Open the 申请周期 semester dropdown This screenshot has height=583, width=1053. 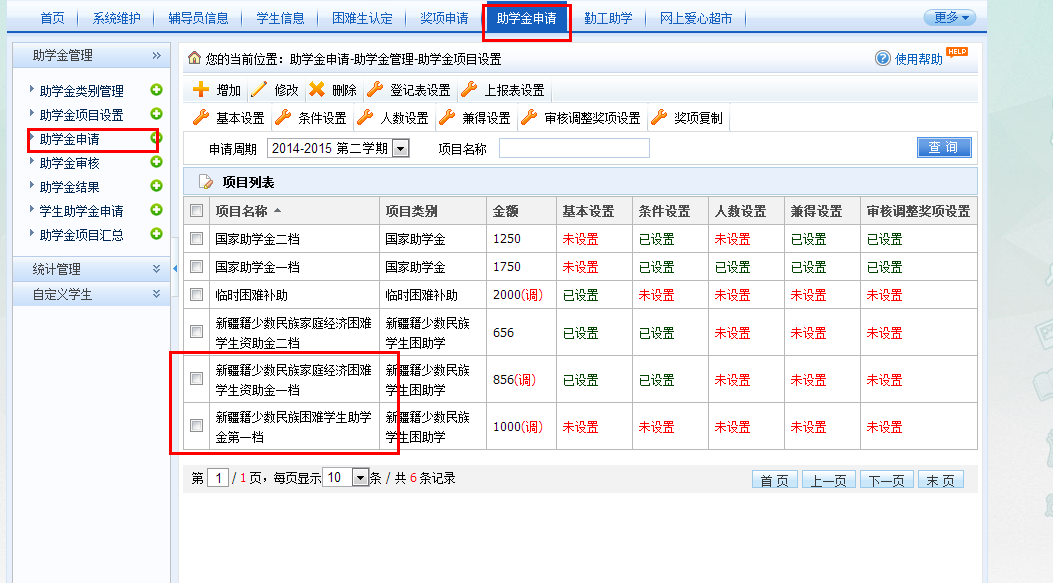coord(400,148)
